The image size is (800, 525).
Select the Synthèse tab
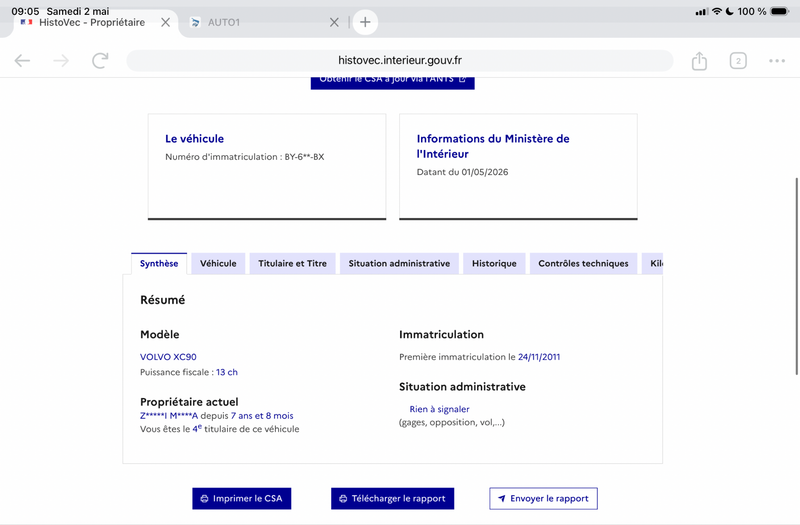click(159, 263)
